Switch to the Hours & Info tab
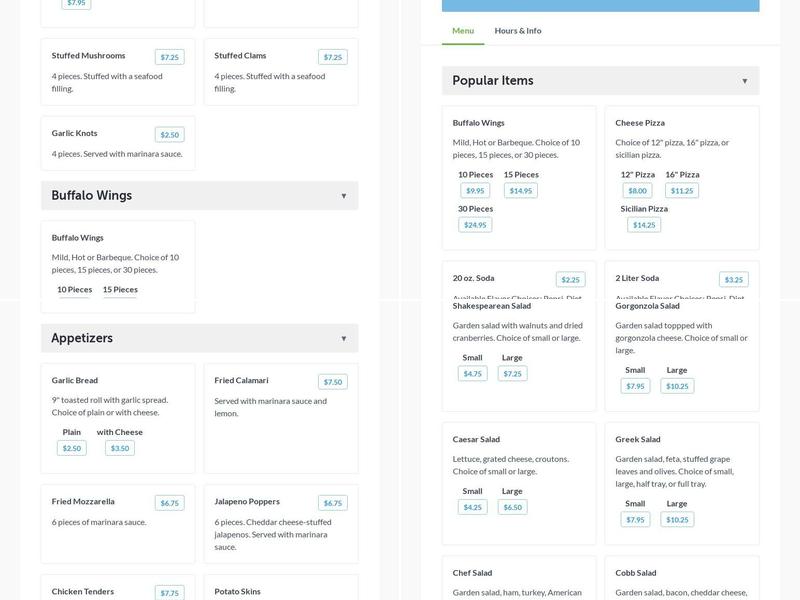800x600 pixels. coord(517,31)
